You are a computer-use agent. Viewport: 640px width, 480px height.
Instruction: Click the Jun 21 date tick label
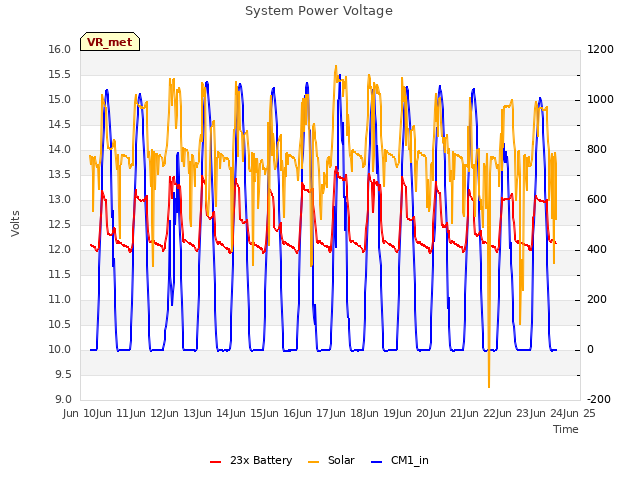tap(447, 413)
